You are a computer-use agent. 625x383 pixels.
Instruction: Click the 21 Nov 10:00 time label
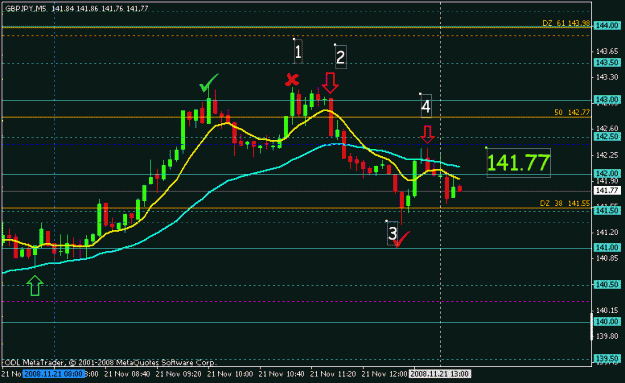pyautogui.click(x=230, y=374)
